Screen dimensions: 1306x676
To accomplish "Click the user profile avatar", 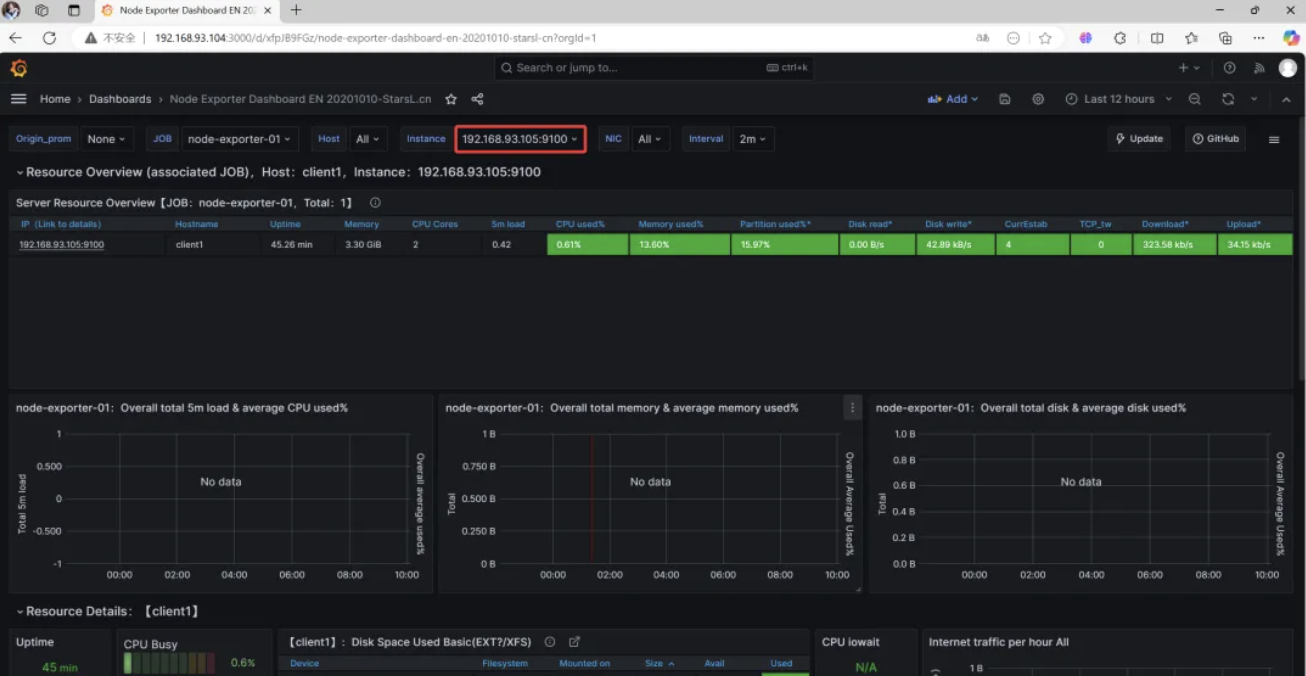I will pyautogui.click(x=1288, y=68).
